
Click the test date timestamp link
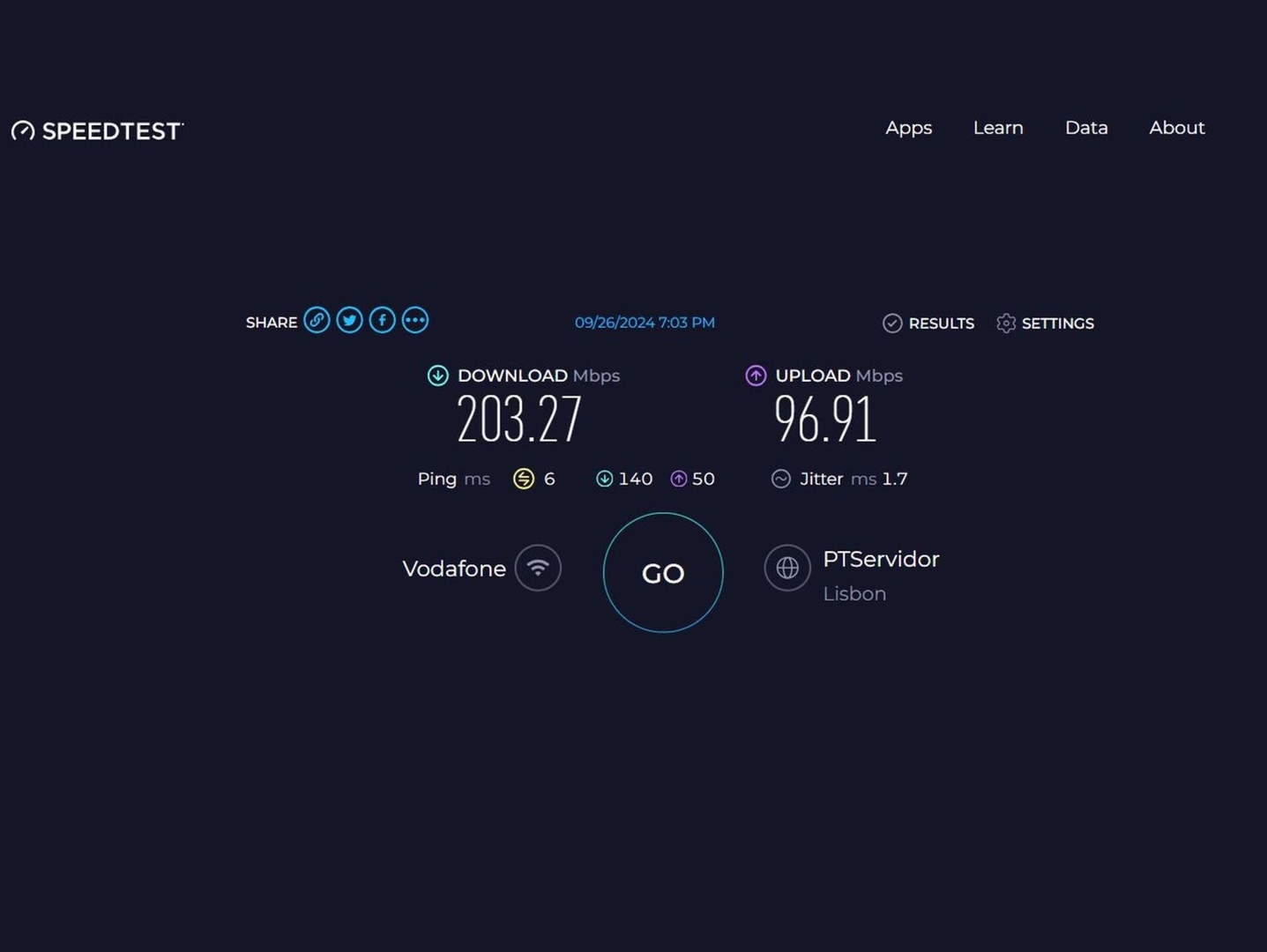point(645,323)
